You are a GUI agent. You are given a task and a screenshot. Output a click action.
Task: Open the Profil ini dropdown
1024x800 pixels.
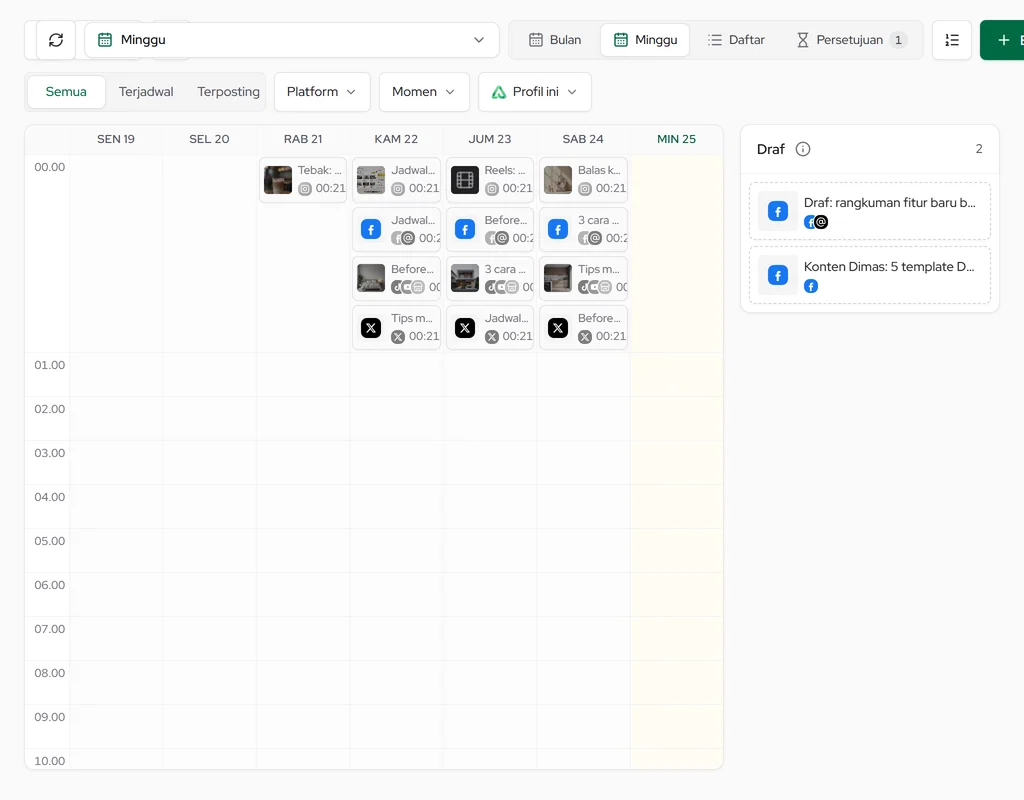(x=535, y=92)
